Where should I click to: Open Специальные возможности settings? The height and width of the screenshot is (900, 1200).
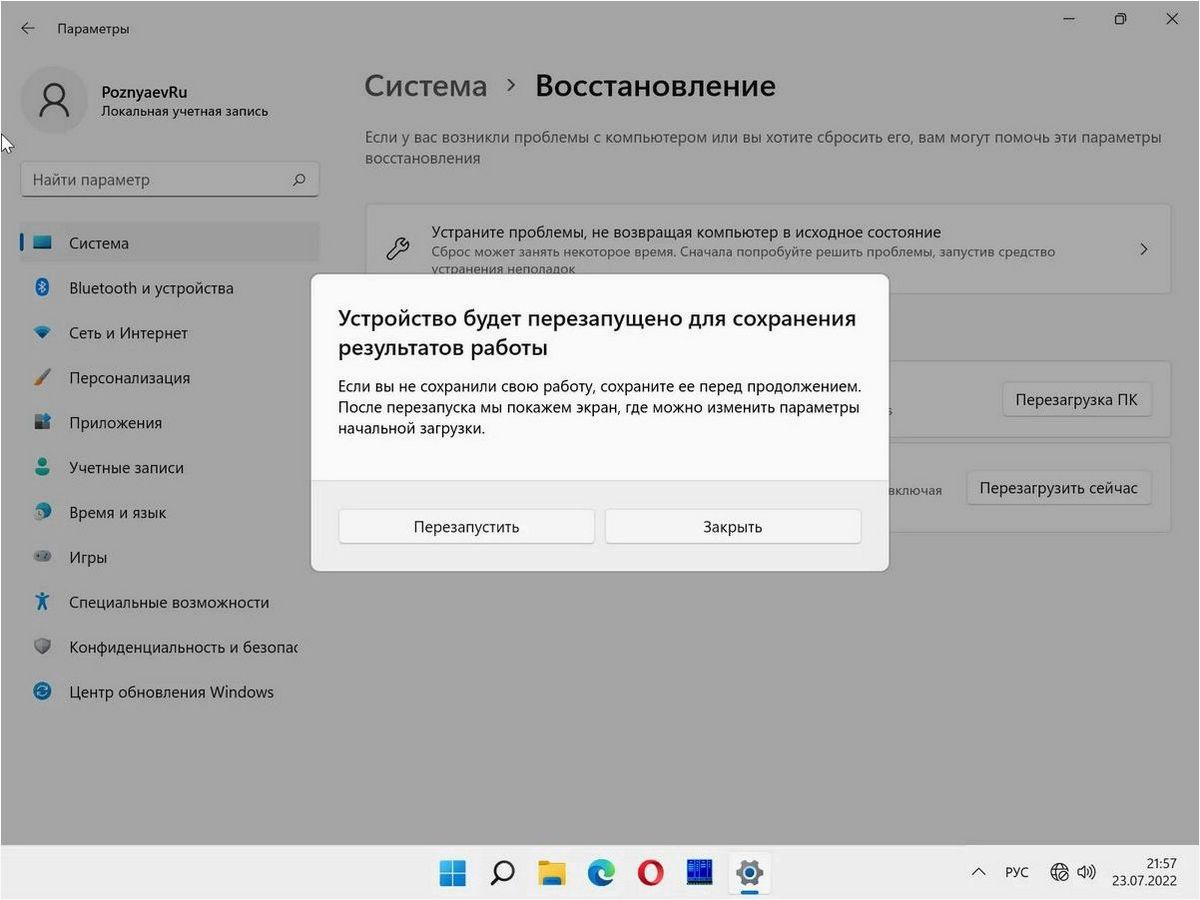click(169, 602)
